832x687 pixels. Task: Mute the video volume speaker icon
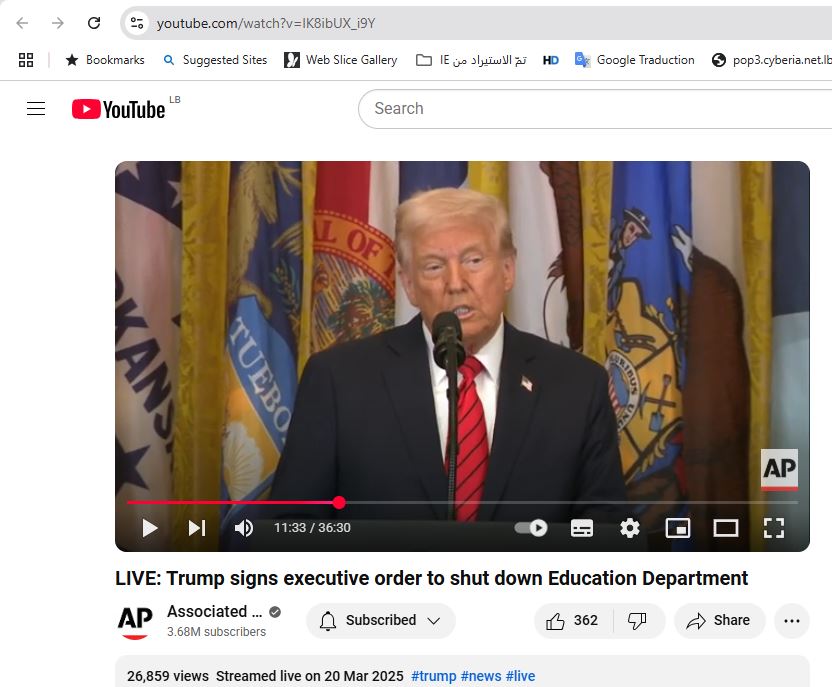[243, 528]
